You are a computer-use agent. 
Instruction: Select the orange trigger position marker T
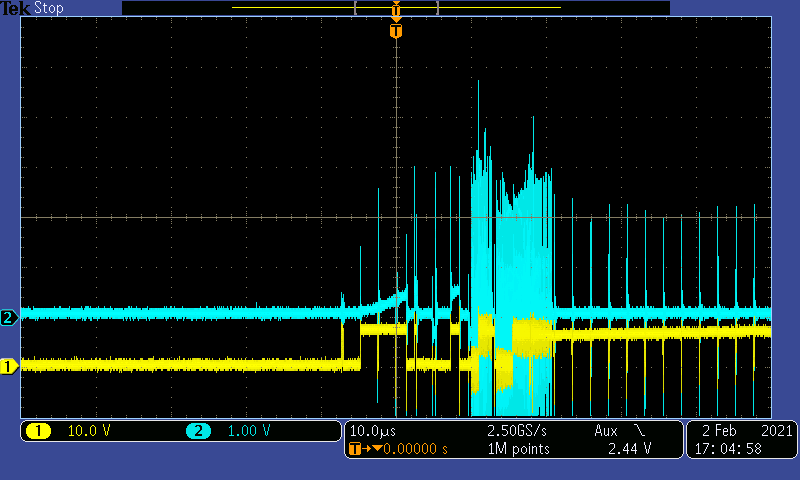[396, 31]
